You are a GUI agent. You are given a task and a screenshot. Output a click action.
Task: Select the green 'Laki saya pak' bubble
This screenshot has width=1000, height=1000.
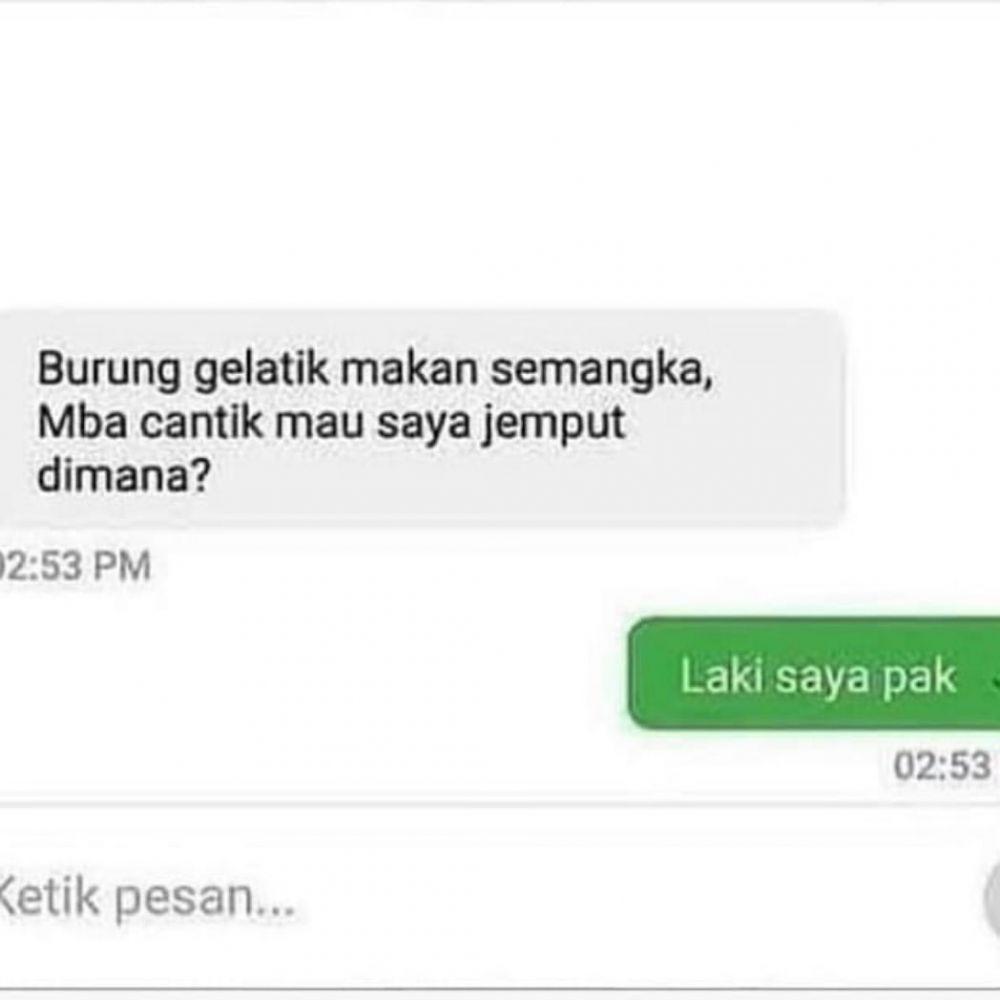(814, 673)
